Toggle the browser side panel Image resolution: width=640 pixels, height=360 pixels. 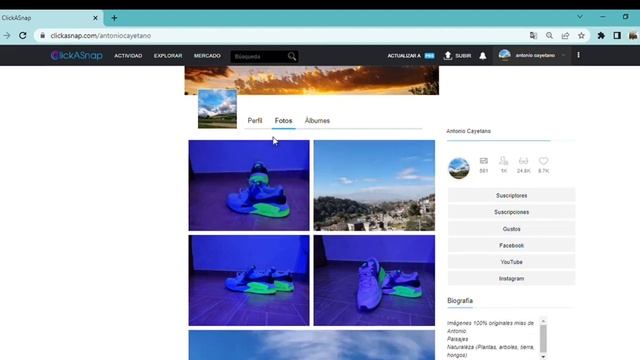(617, 36)
